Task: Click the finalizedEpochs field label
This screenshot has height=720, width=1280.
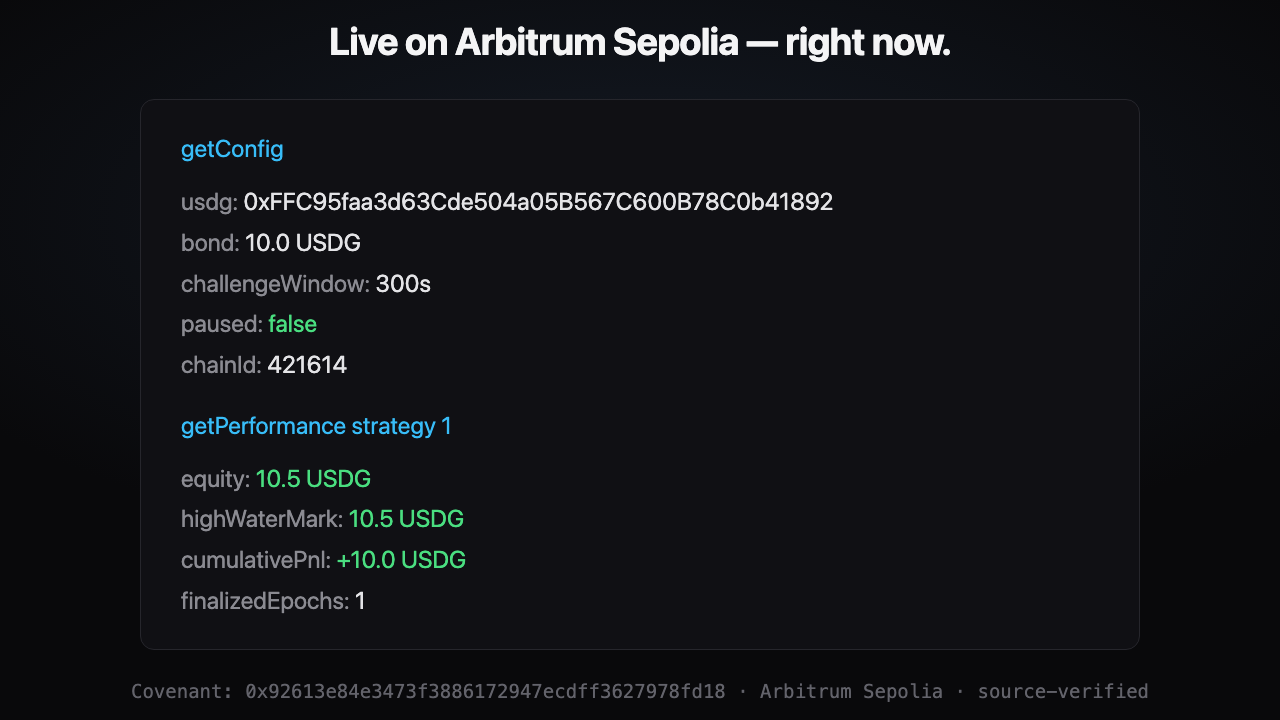Action: click(265, 601)
